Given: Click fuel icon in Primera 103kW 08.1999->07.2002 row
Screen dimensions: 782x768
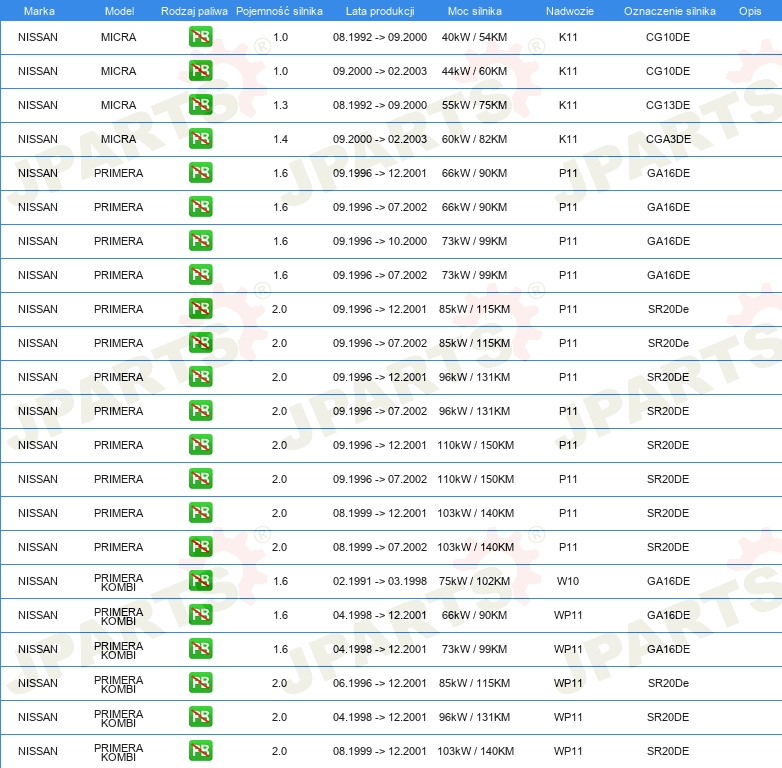Looking at the screenshot, I should (x=200, y=547).
